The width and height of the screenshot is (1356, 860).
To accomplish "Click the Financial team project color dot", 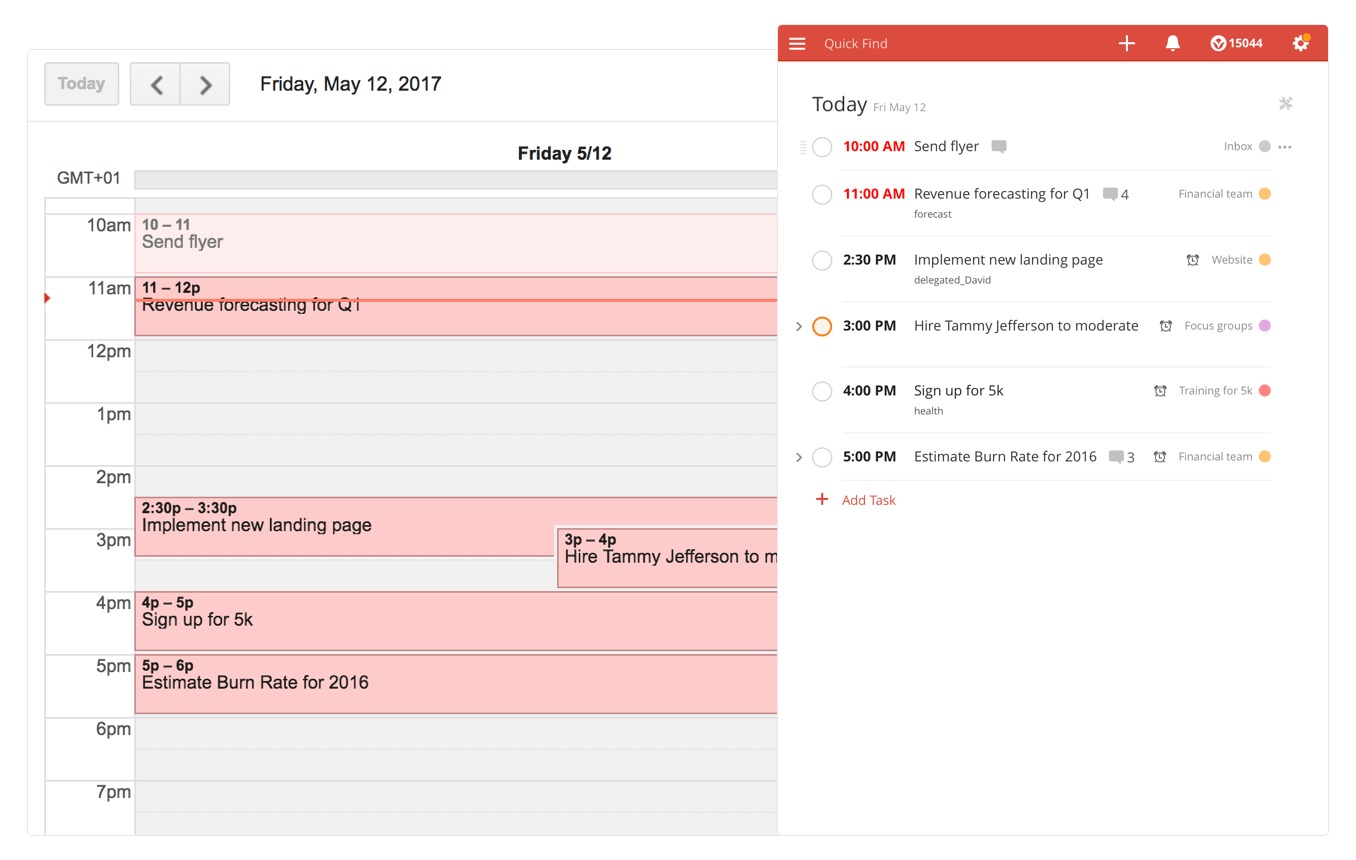I will (1265, 194).
